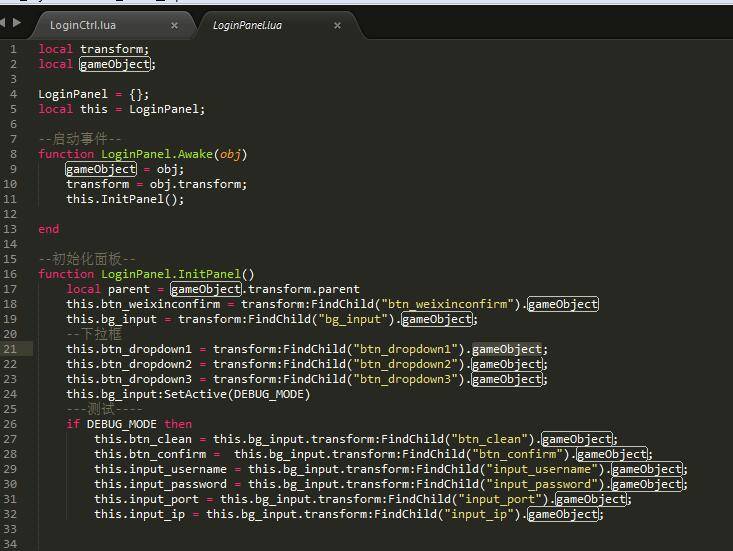The image size is (733, 551).
Task: Click the next-tab right arrow
Action: click(17, 22)
